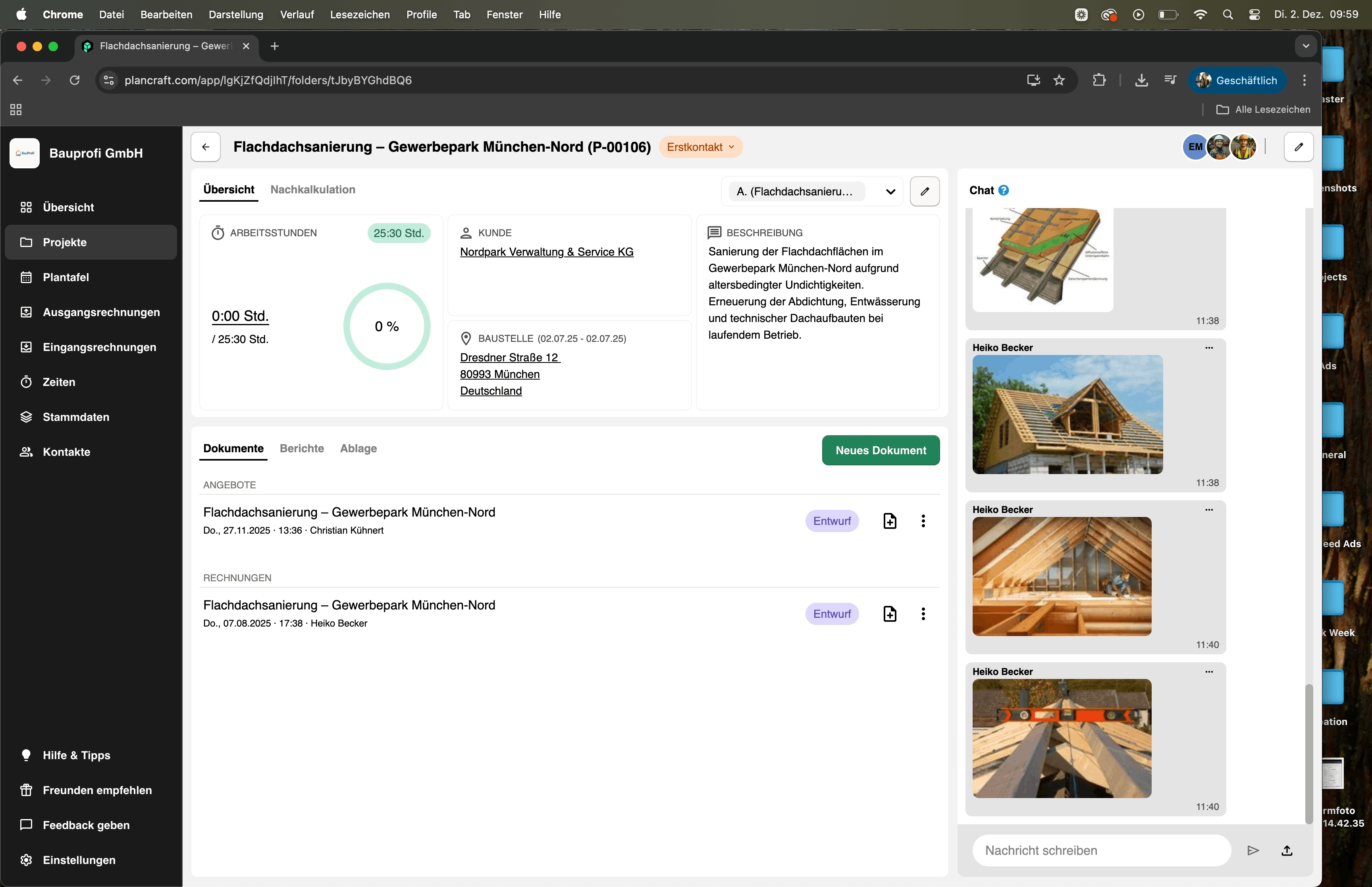1372x887 pixels.
Task: Click the 0 % hours progress ring
Action: click(x=387, y=326)
